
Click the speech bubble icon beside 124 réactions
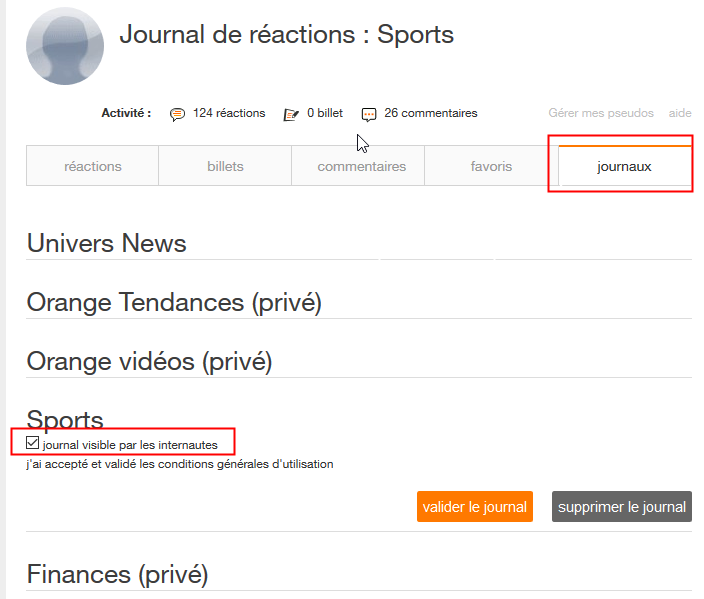pos(177,114)
